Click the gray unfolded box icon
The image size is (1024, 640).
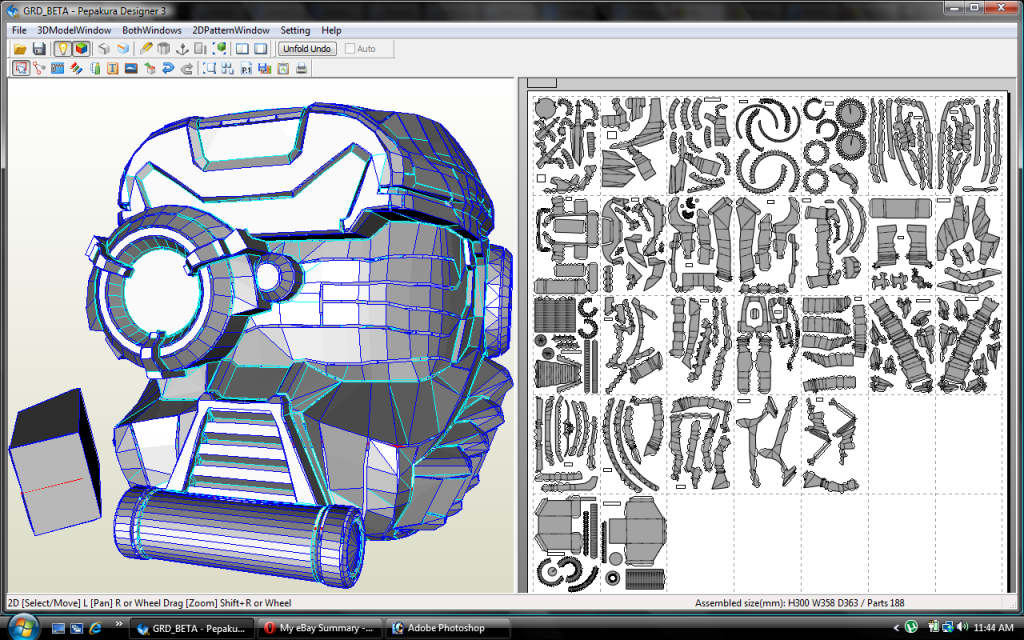coord(164,49)
